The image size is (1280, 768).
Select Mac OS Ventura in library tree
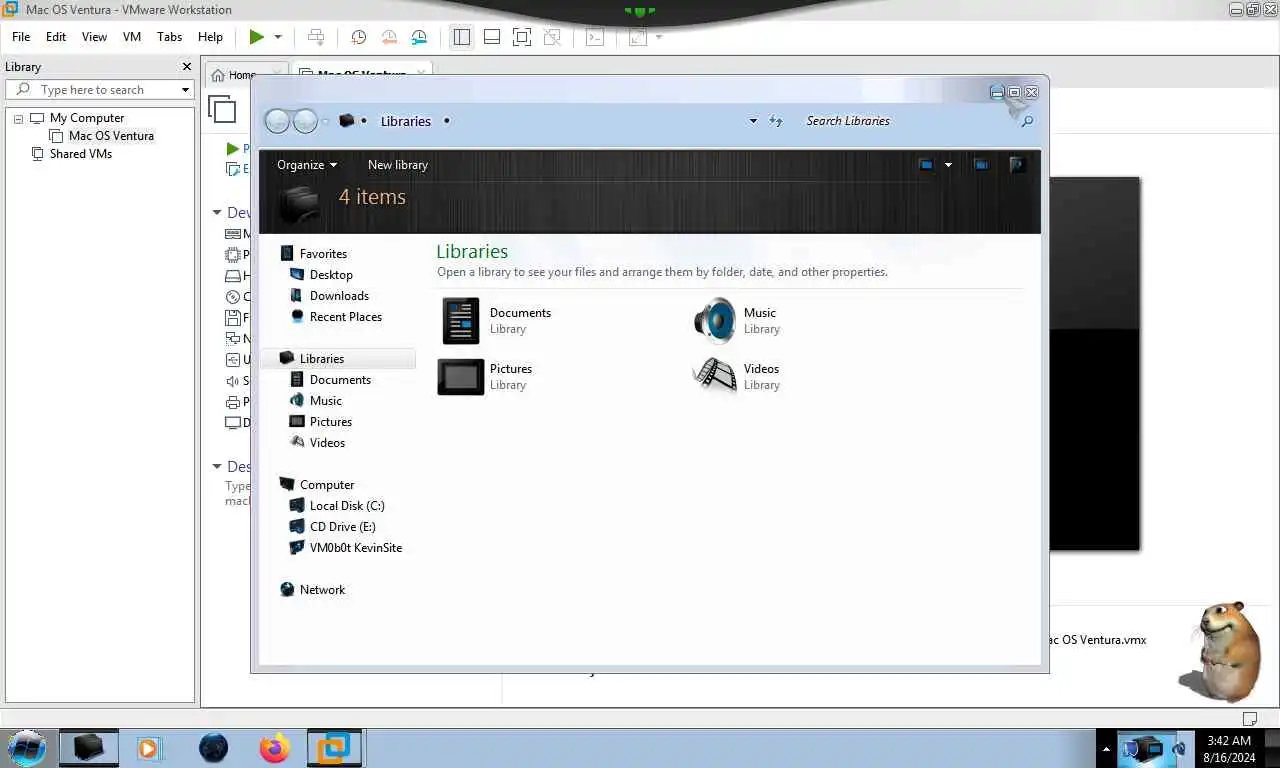111,136
